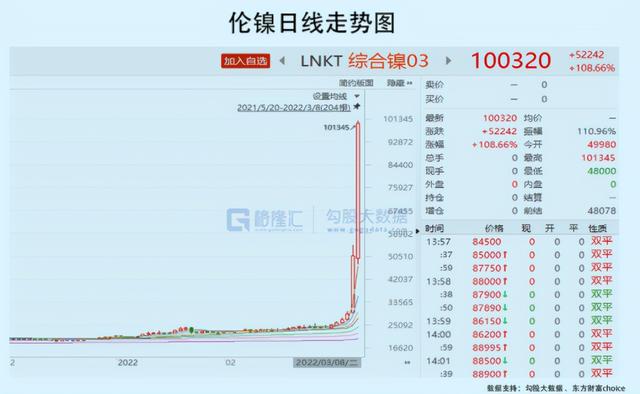Click the +52242 change in header

587,54
